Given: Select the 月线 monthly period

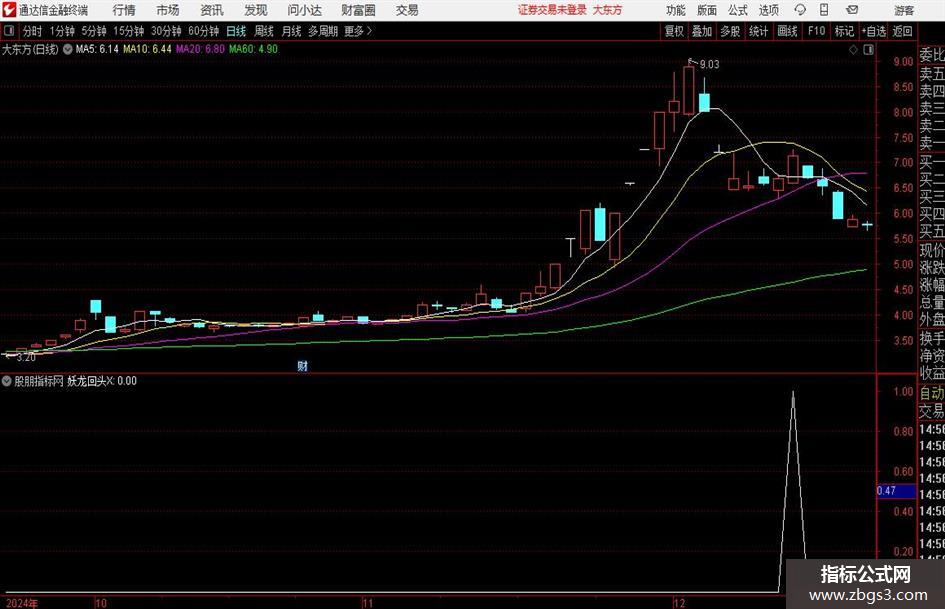Looking at the screenshot, I should [292, 31].
